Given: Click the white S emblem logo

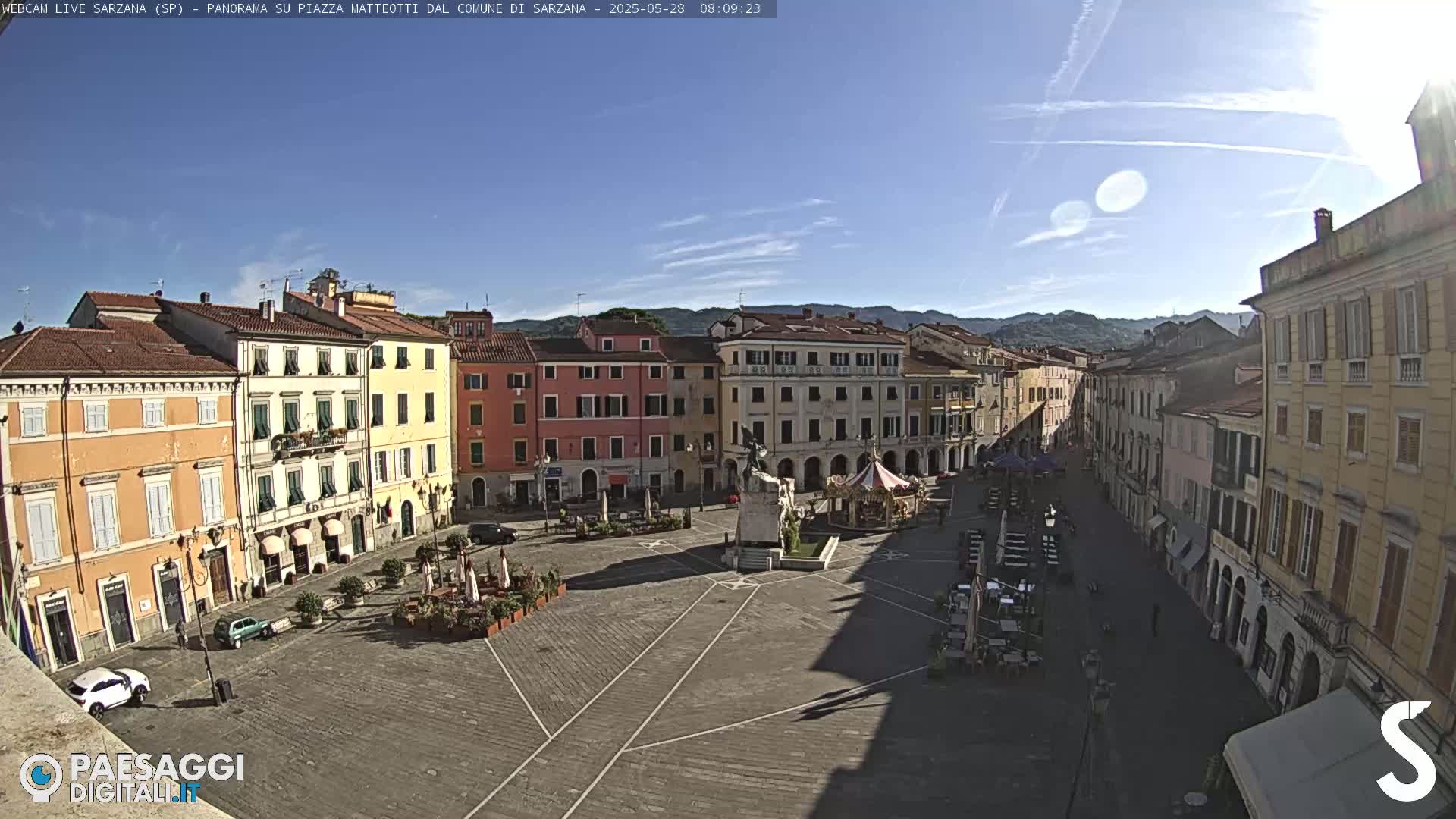Looking at the screenshot, I should pyautogui.click(x=1407, y=751).
